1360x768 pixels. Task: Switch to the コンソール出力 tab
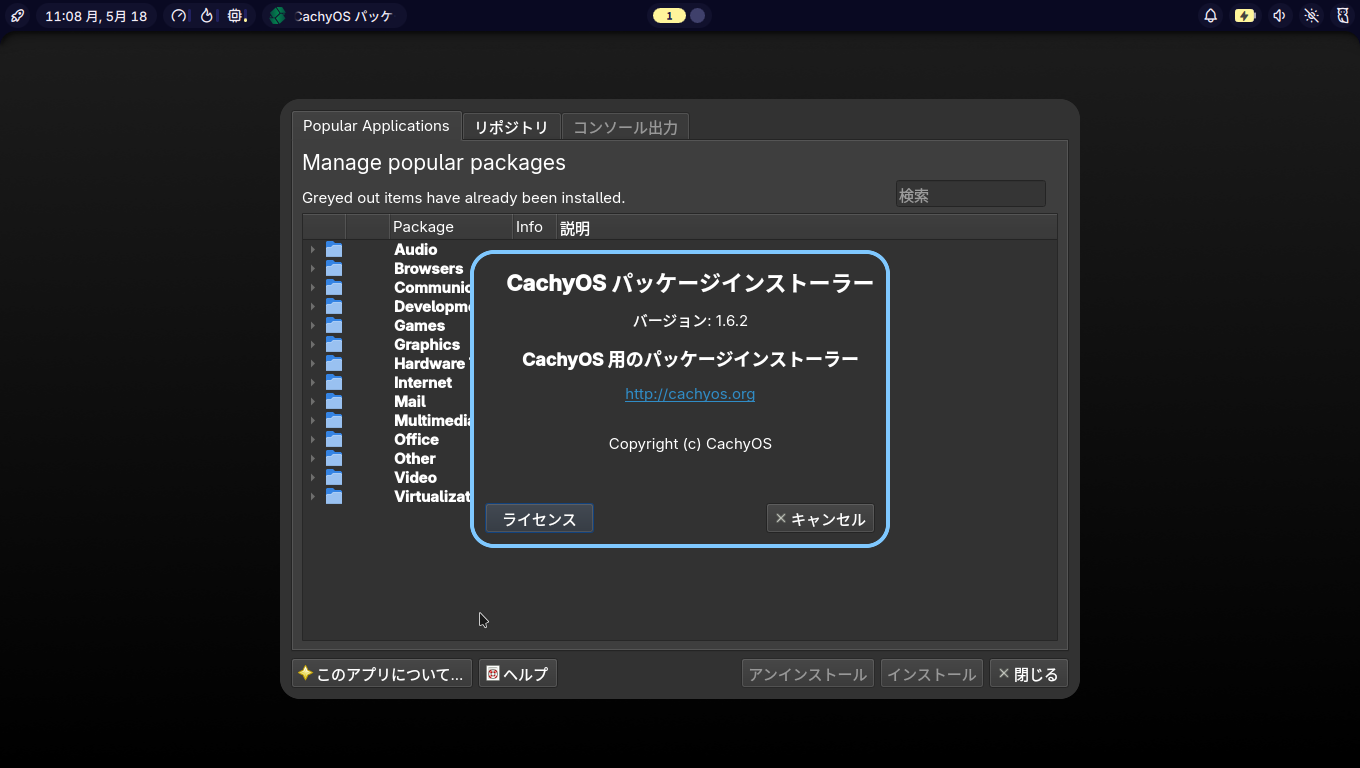[625, 127]
